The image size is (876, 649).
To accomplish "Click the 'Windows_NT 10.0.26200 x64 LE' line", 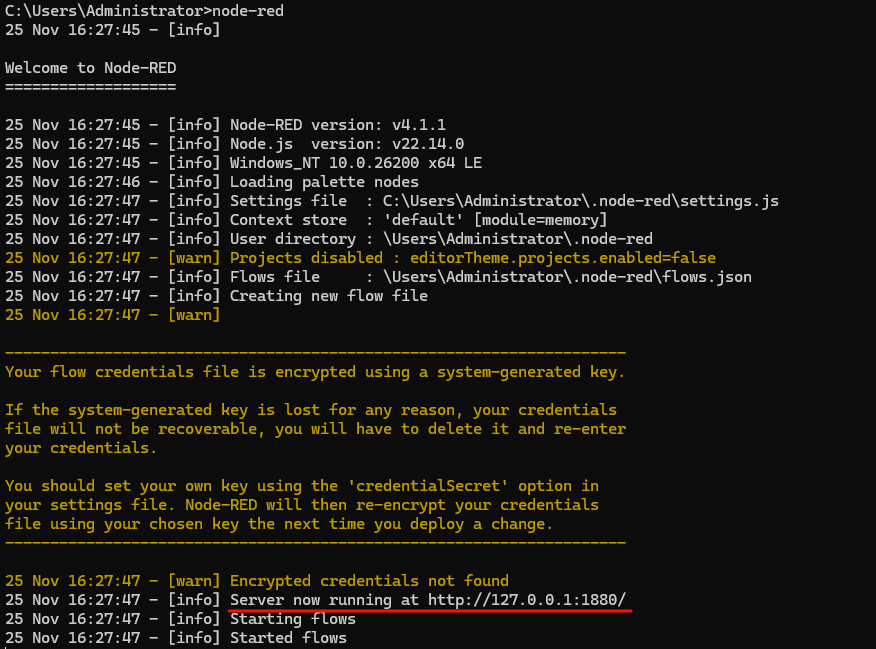I will pyautogui.click(x=244, y=163).
